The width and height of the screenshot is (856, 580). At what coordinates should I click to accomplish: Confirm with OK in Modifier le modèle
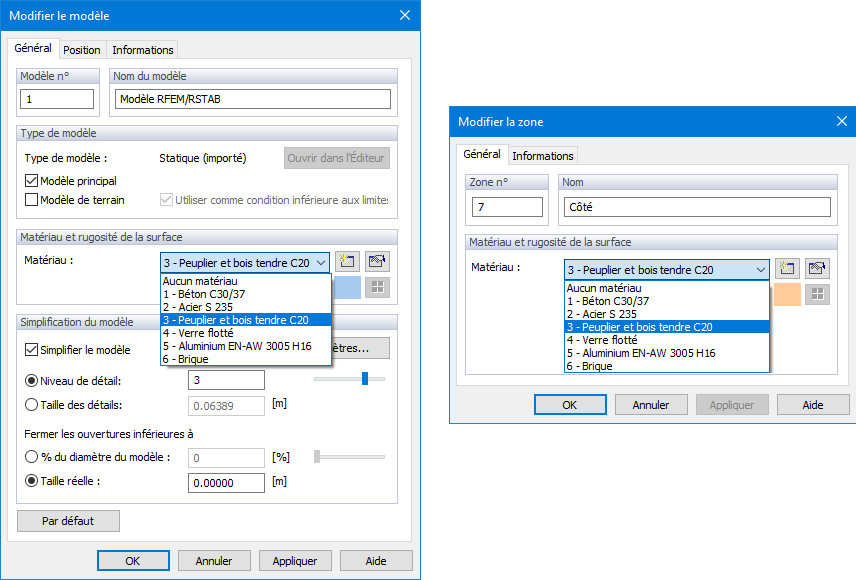pos(133,561)
